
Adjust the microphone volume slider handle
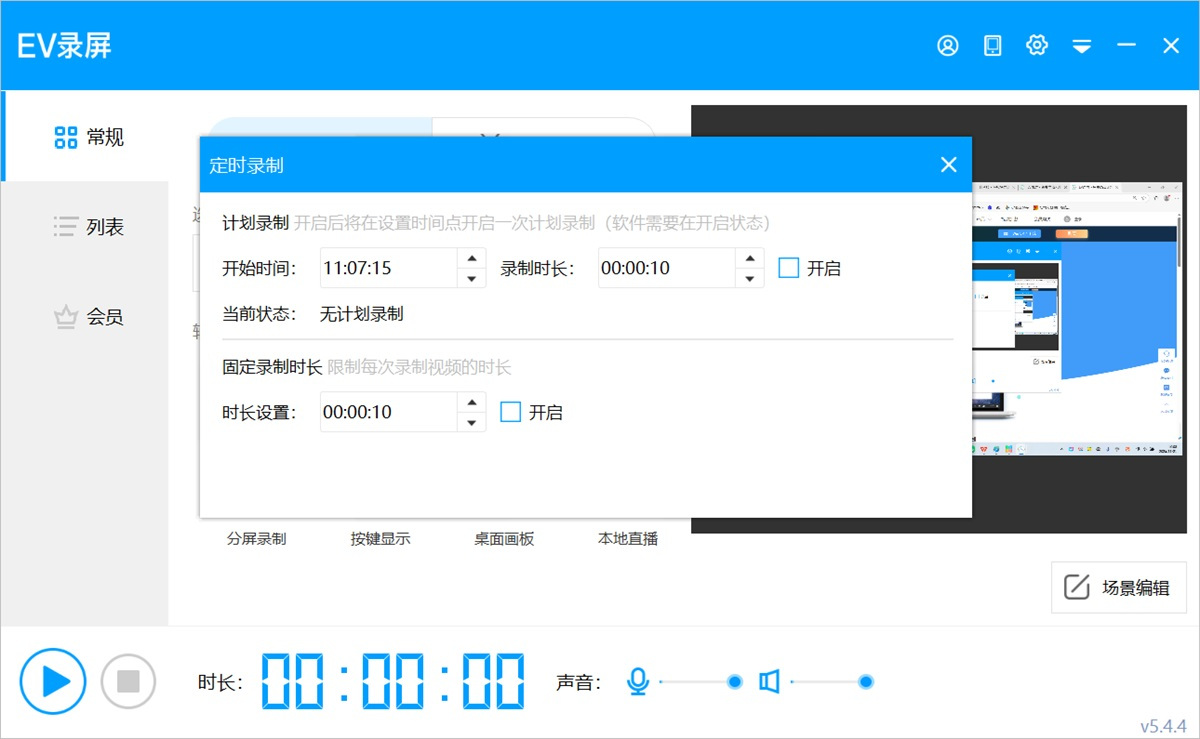click(735, 682)
